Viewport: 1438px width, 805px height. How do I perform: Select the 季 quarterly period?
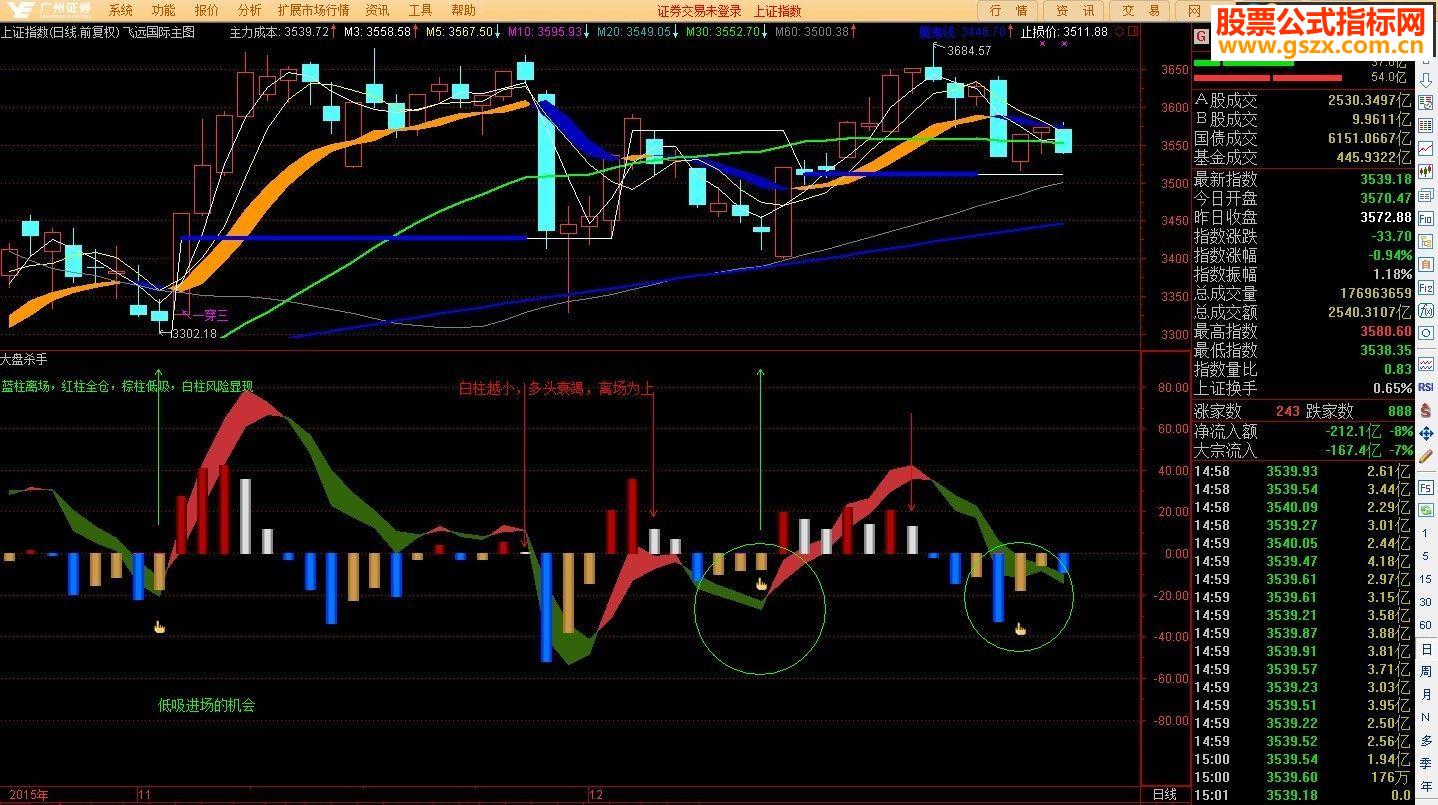point(1426,764)
